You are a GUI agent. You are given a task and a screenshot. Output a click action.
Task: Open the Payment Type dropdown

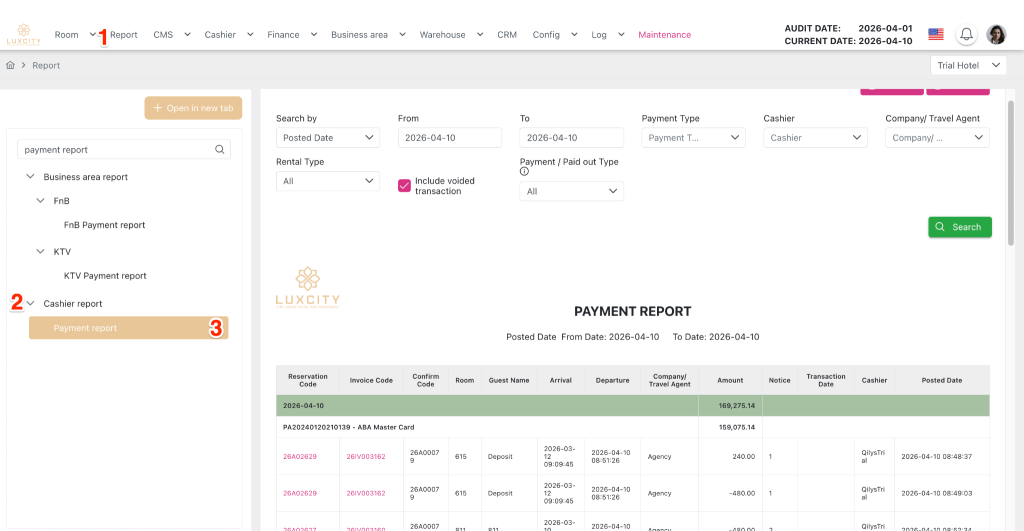coord(693,138)
